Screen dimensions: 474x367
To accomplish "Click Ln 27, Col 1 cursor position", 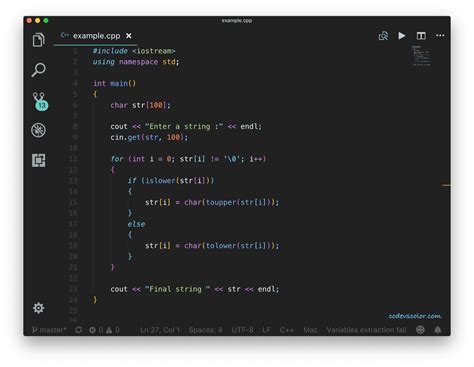I will coord(160,330).
